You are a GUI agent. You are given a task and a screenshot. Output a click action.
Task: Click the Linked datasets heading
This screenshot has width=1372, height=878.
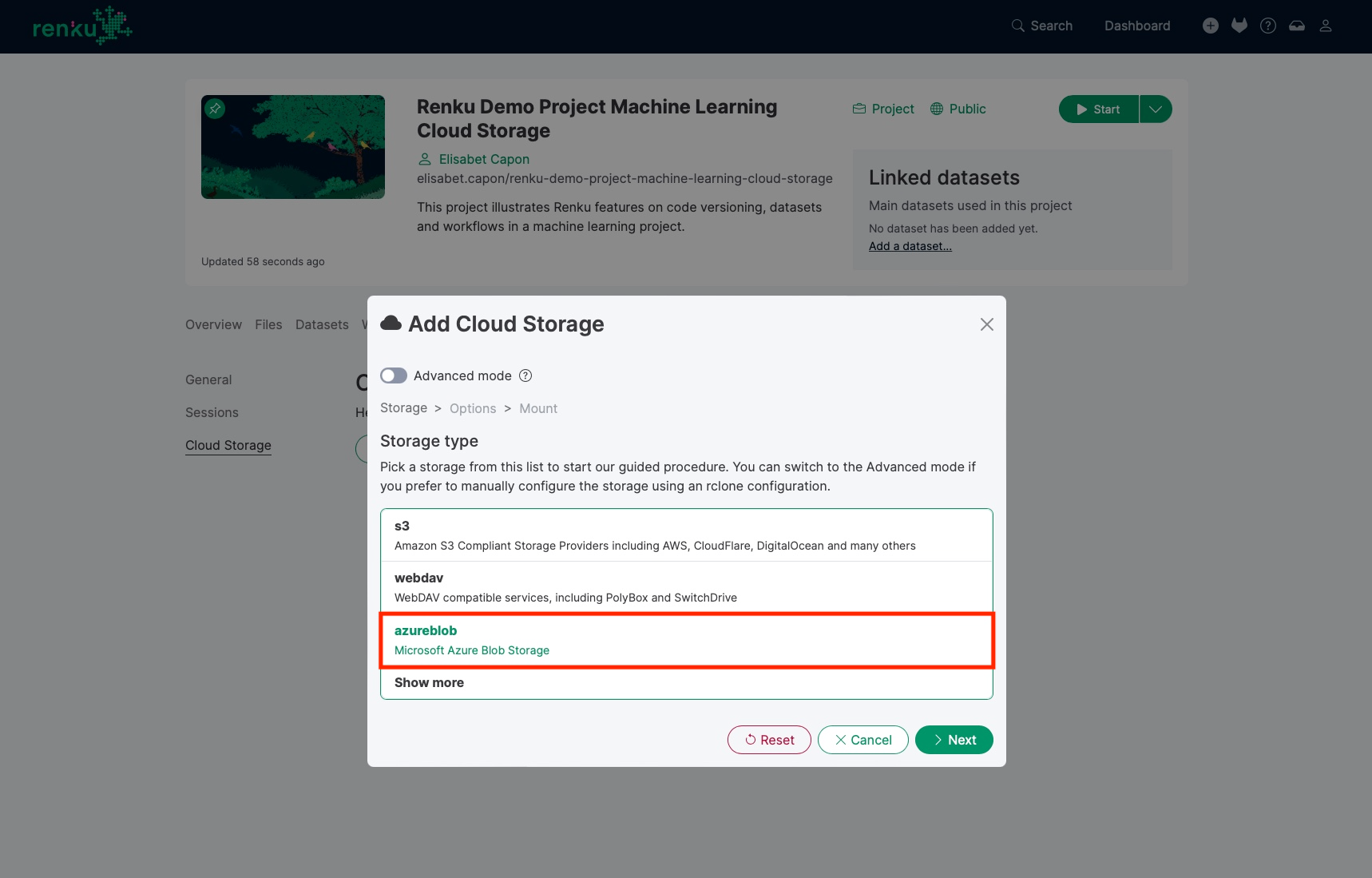pyautogui.click(x=944, y=177)
